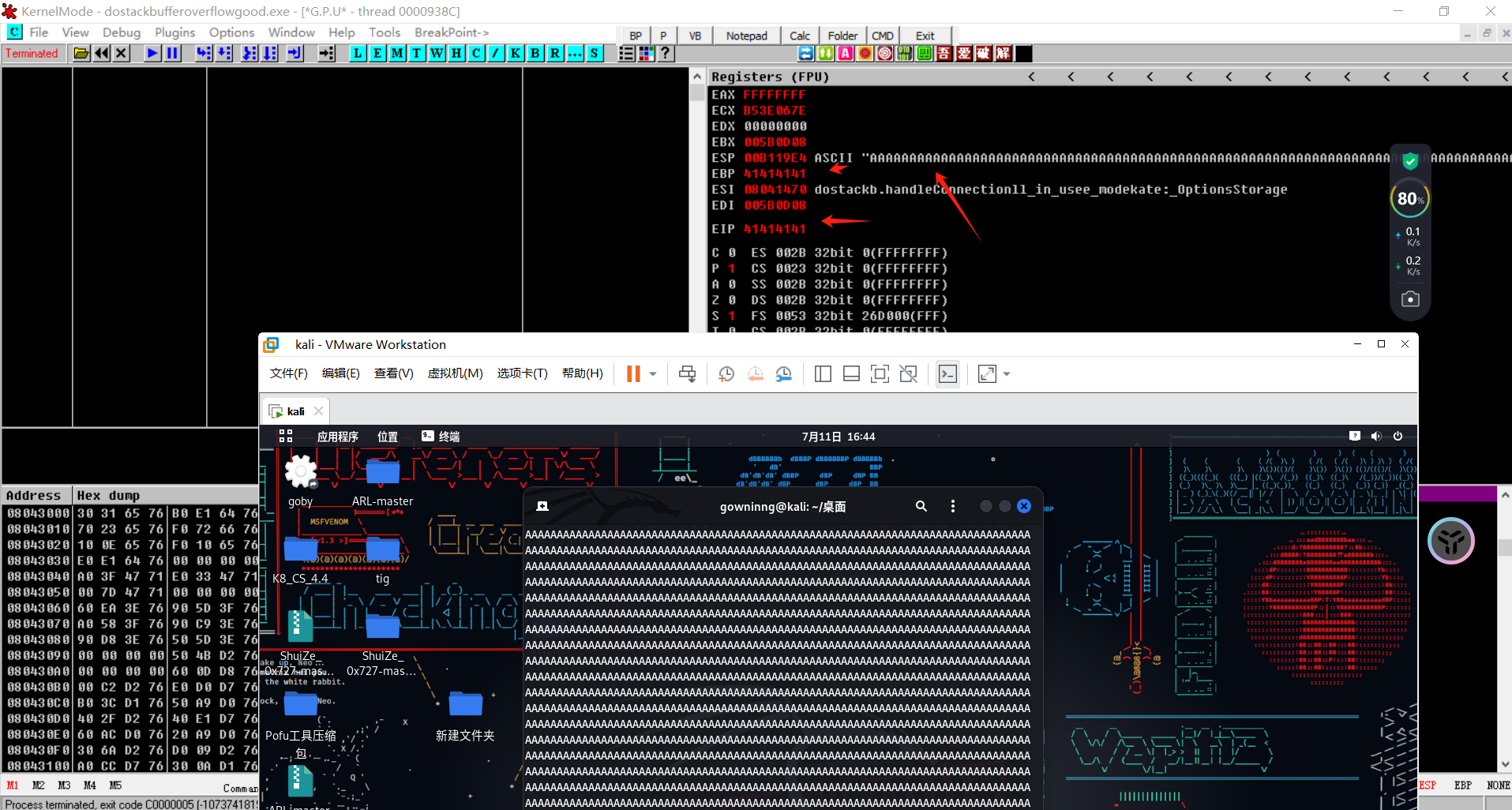Expand the stretch guest dropdown arrow
The width and height of the screenshot is (1512, 810).
pyautogui.click(x=1007, y=374)
